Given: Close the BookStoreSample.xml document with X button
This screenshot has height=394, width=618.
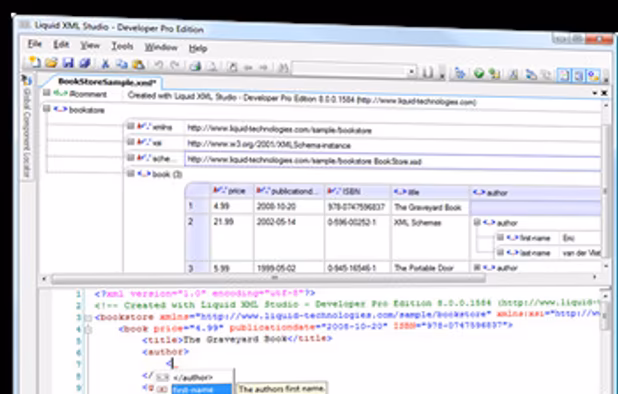Looking at the screenshot, I should [604, 93].
